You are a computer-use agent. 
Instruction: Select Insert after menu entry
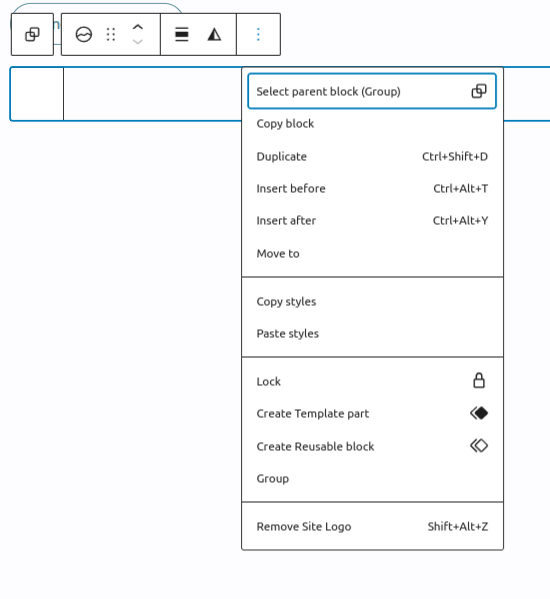pyautogui.click(x=372, y=221)
